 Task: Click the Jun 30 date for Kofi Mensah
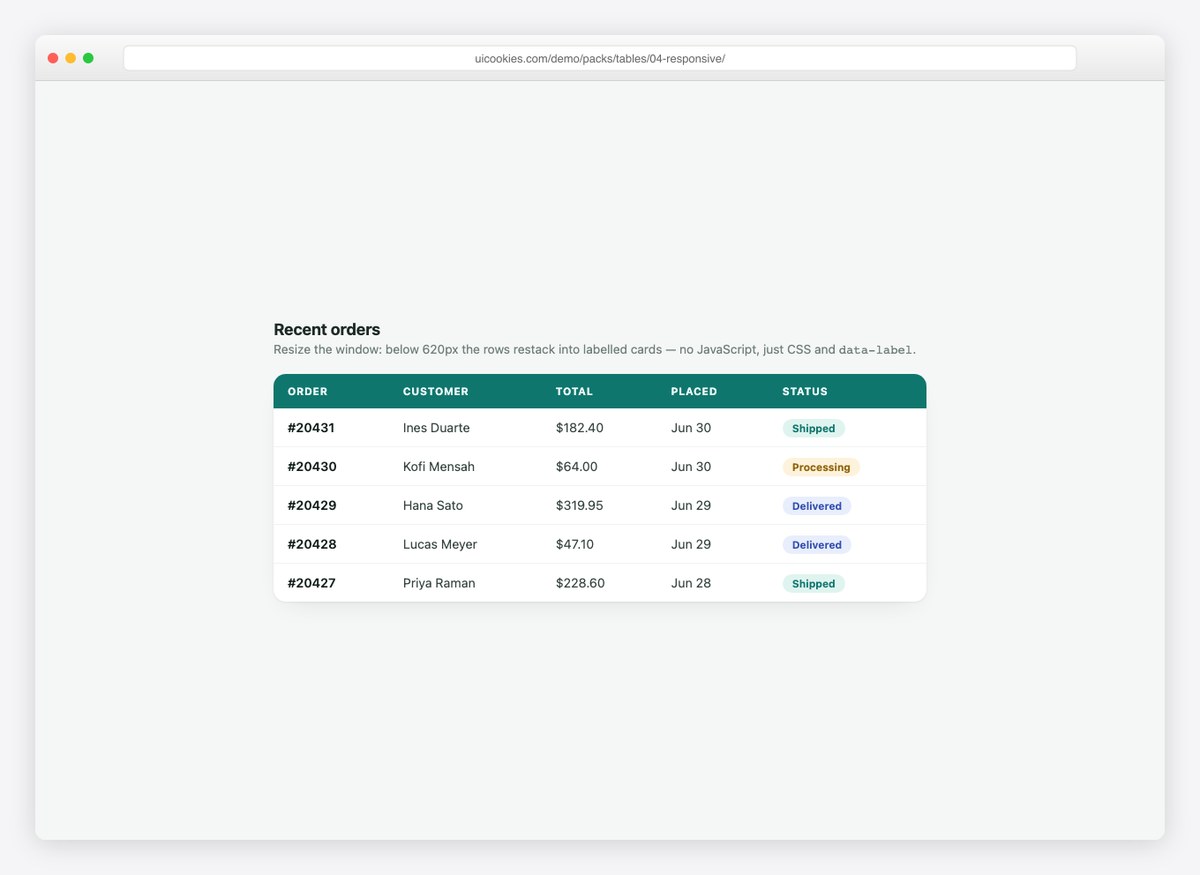[x=691, y=467]
